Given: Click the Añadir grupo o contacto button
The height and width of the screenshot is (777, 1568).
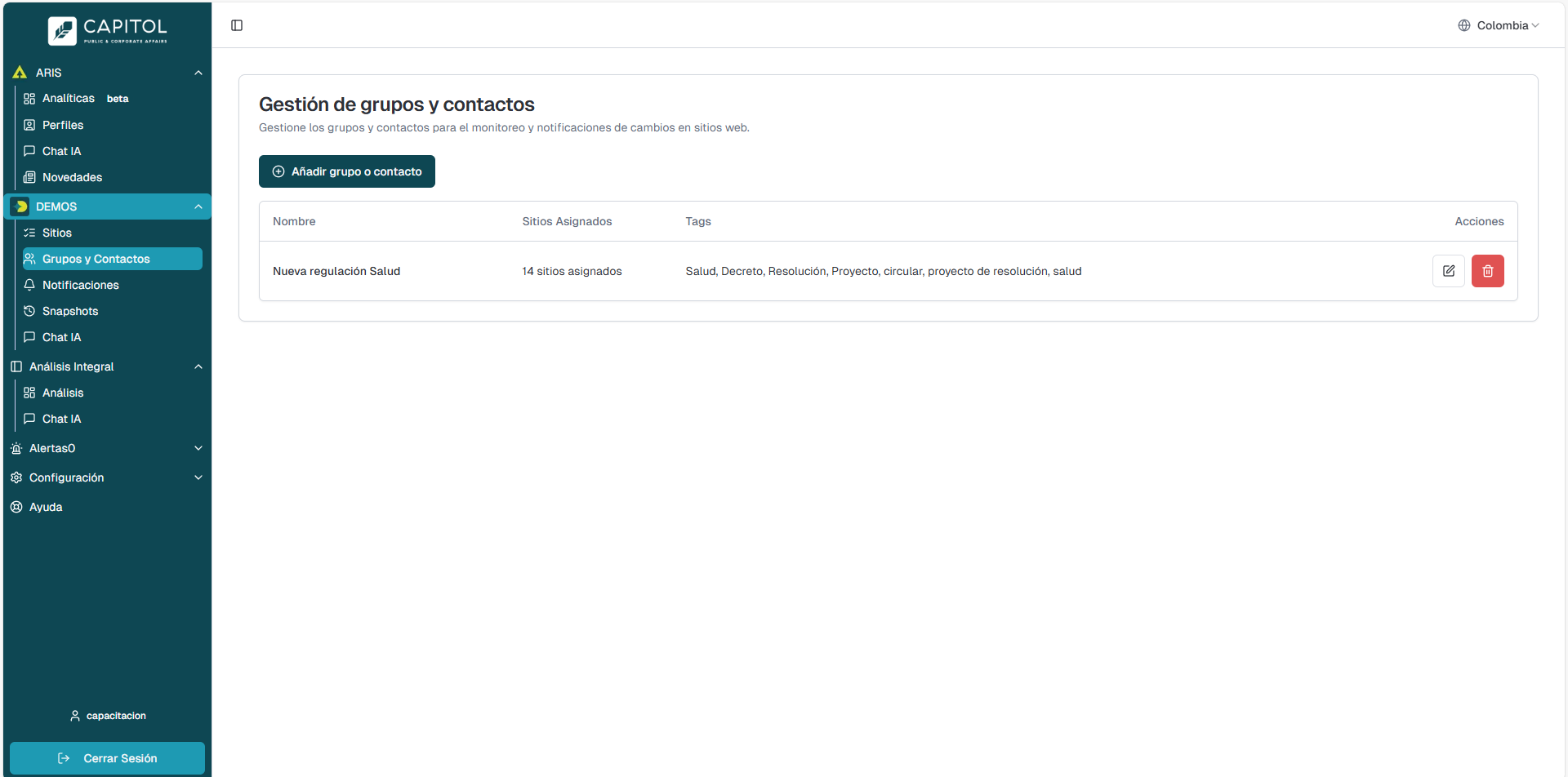Looking at the screenshot, I should tap(346, 171).
